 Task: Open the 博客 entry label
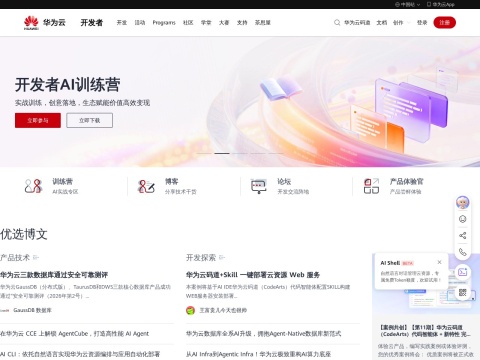click(x=172, y=181)
